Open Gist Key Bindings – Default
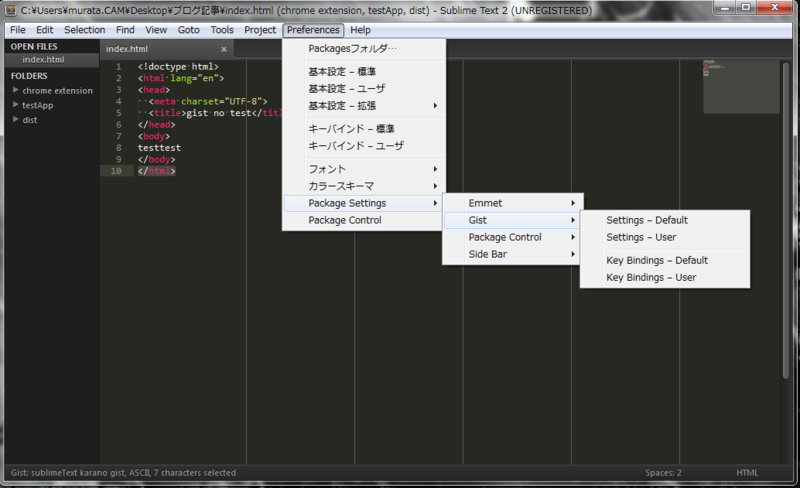800x488 pixels. 665,260
